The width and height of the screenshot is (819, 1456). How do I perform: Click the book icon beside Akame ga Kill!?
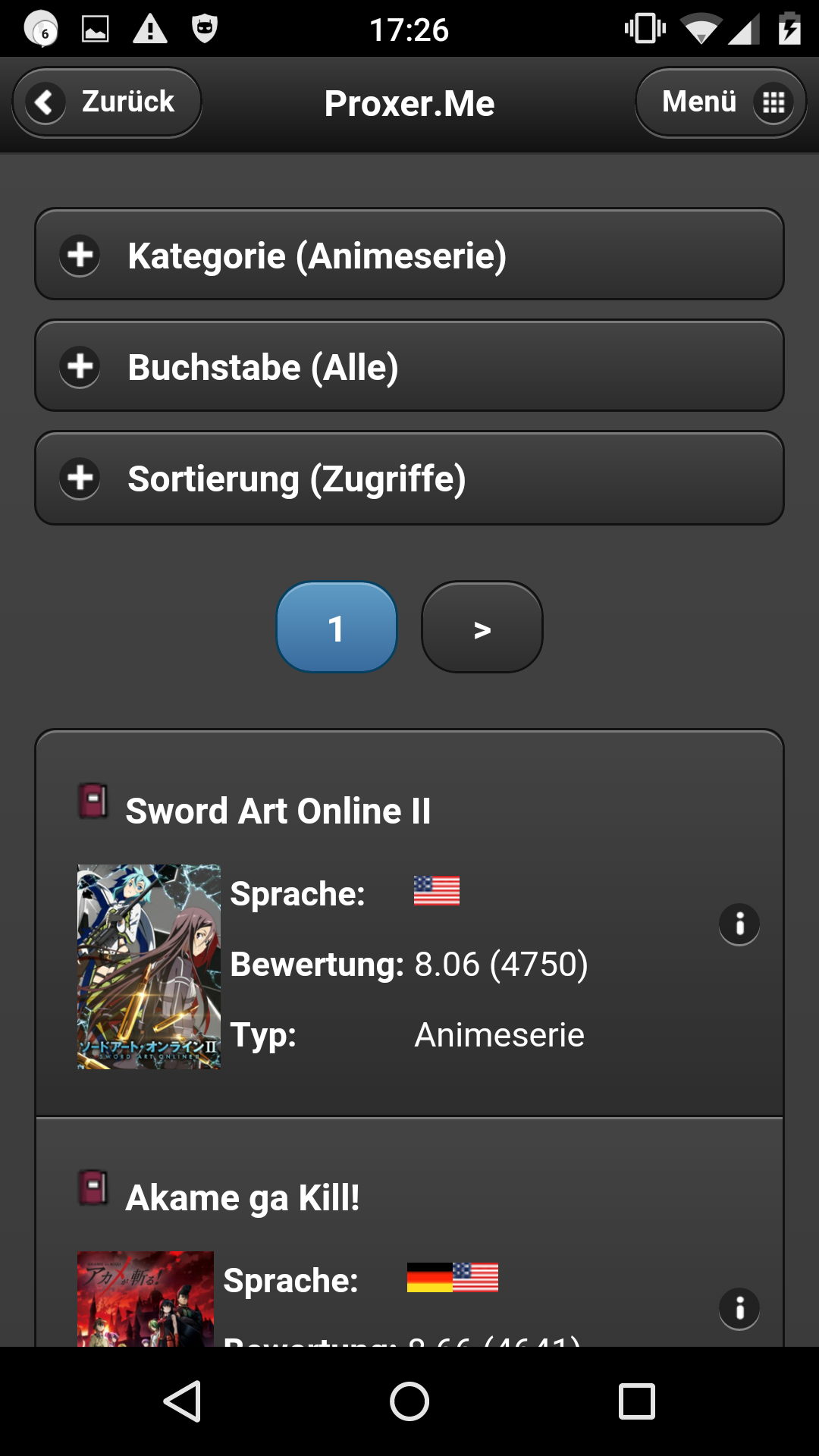(93, 1188)
